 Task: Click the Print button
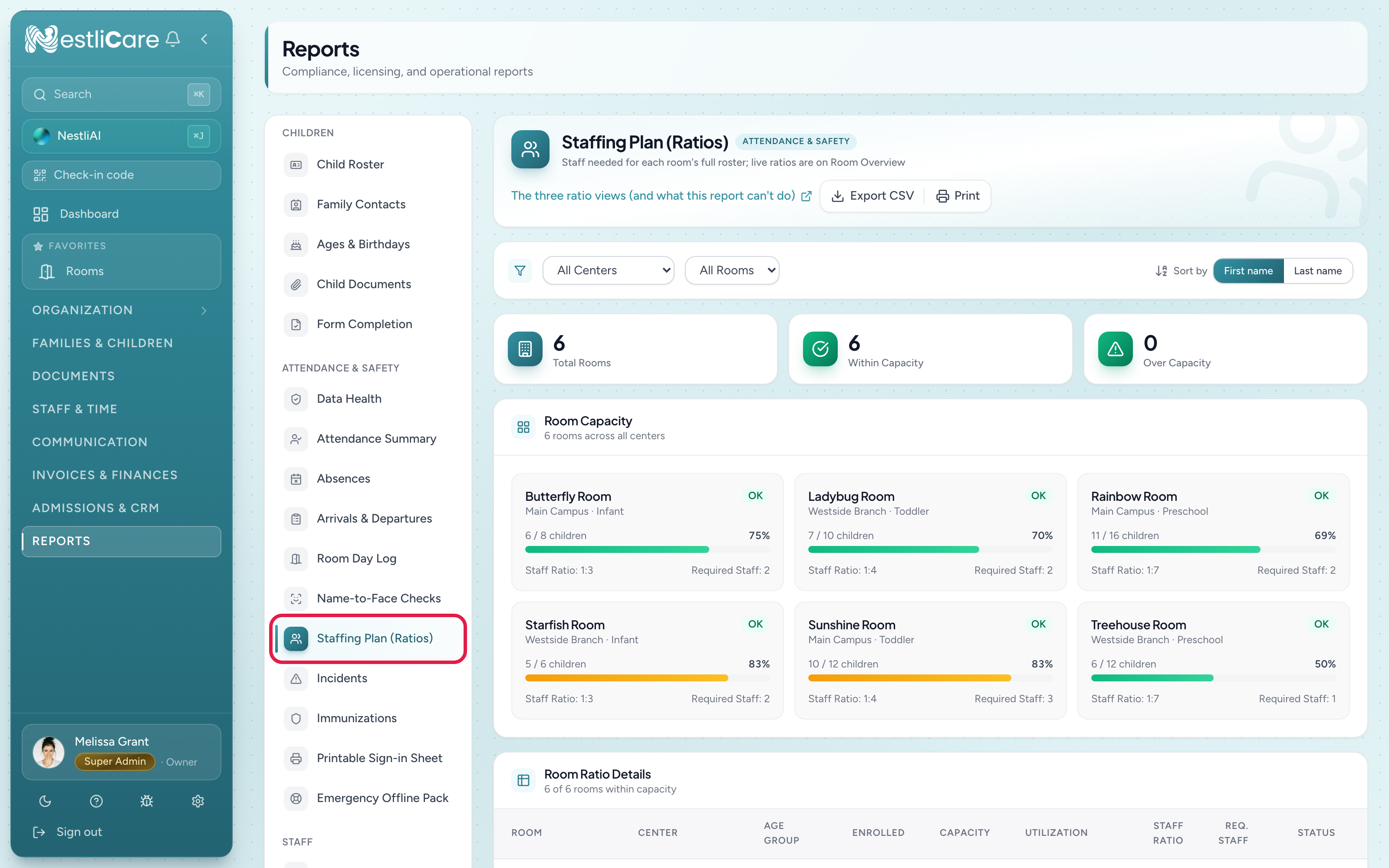(x=958, y=196)
